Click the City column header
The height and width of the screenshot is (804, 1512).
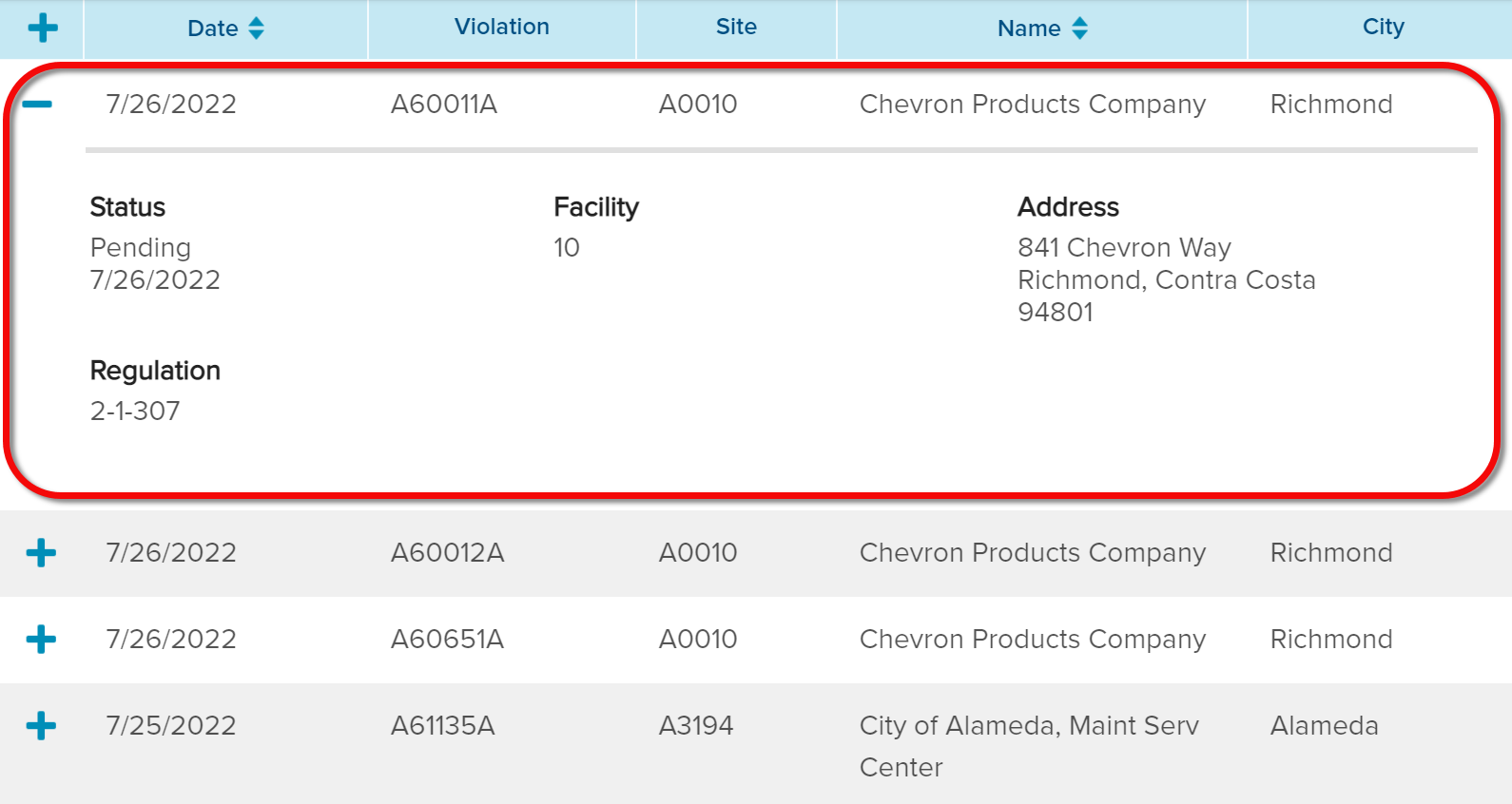(1383, 28)
